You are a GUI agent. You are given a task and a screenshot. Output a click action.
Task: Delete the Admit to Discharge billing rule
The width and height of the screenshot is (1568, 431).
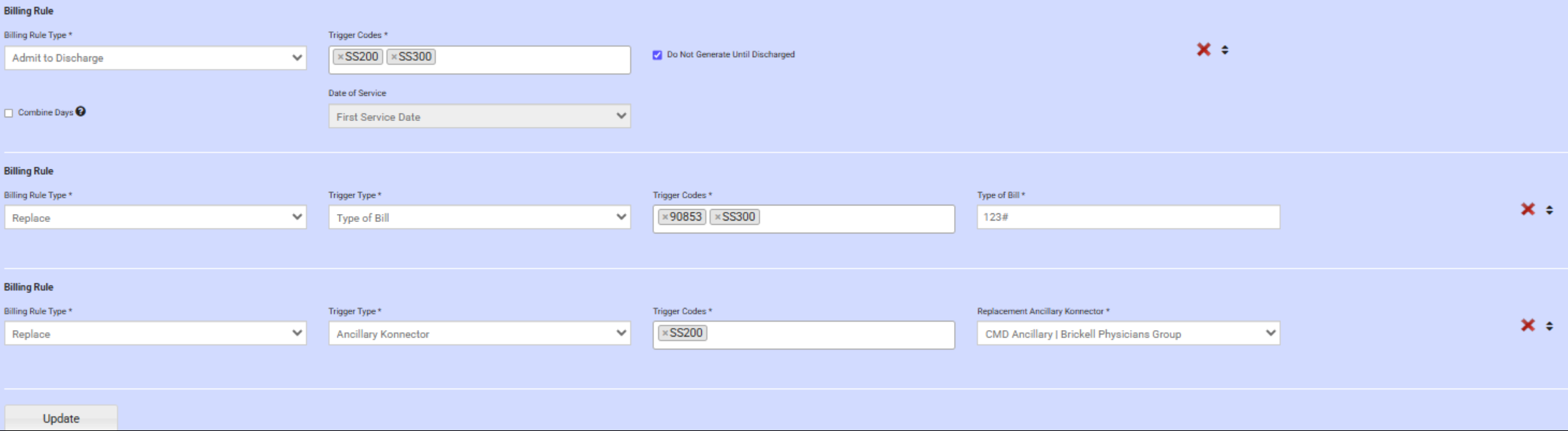(x=1204, y=49)
